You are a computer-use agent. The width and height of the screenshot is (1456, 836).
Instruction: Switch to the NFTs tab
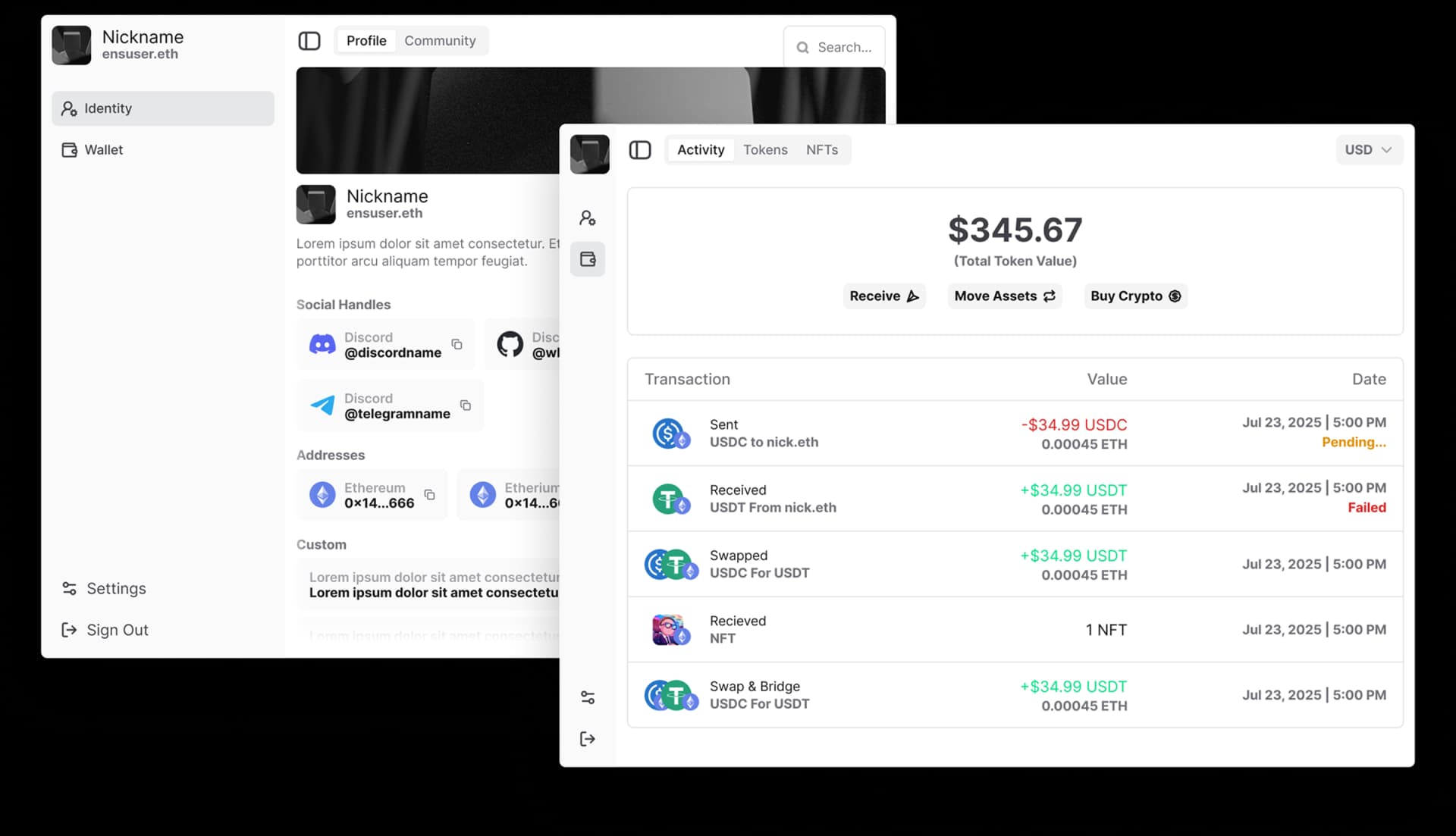point(822,150)
